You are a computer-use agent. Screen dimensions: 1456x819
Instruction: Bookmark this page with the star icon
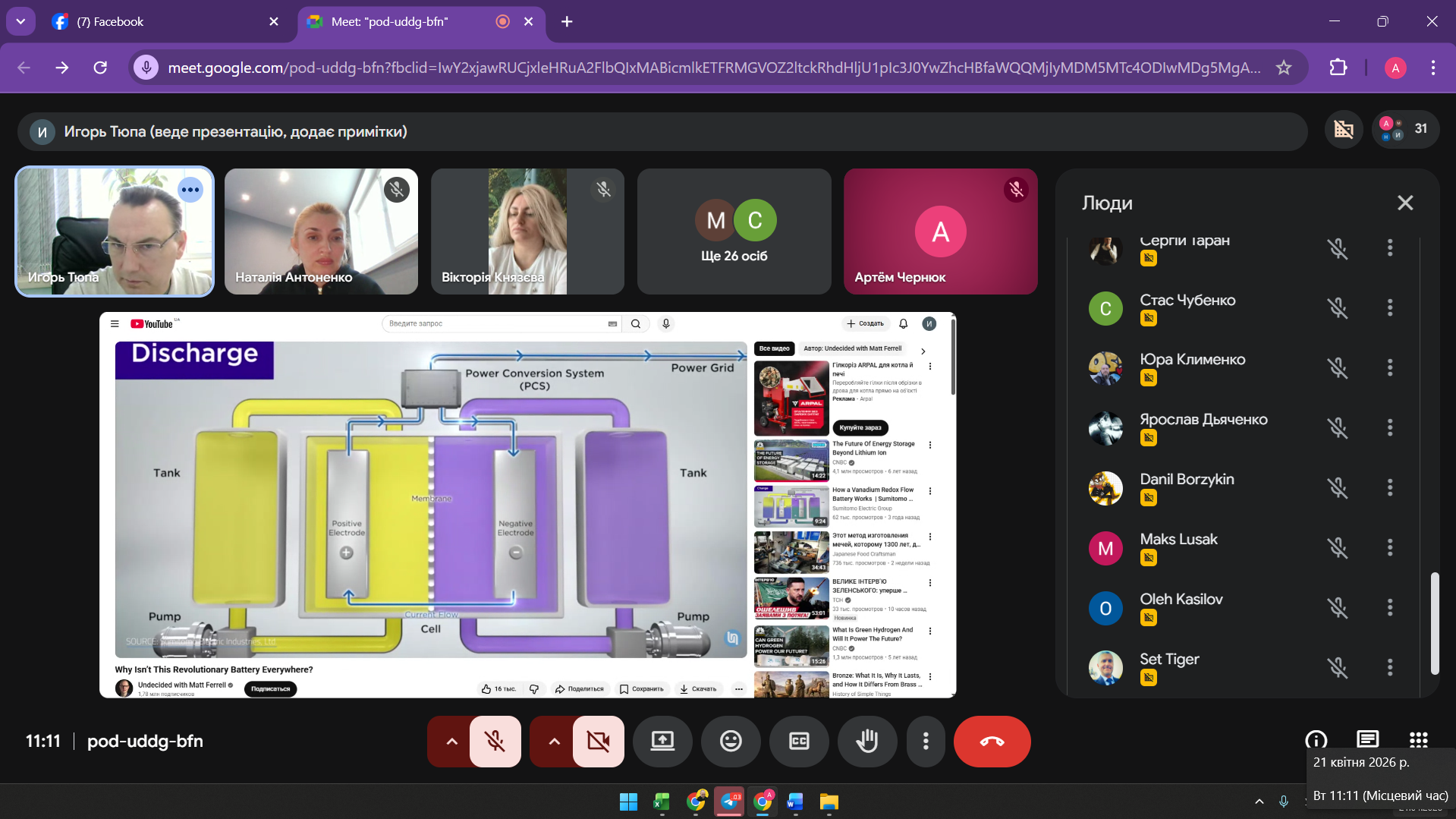(x=1284, y=68)
